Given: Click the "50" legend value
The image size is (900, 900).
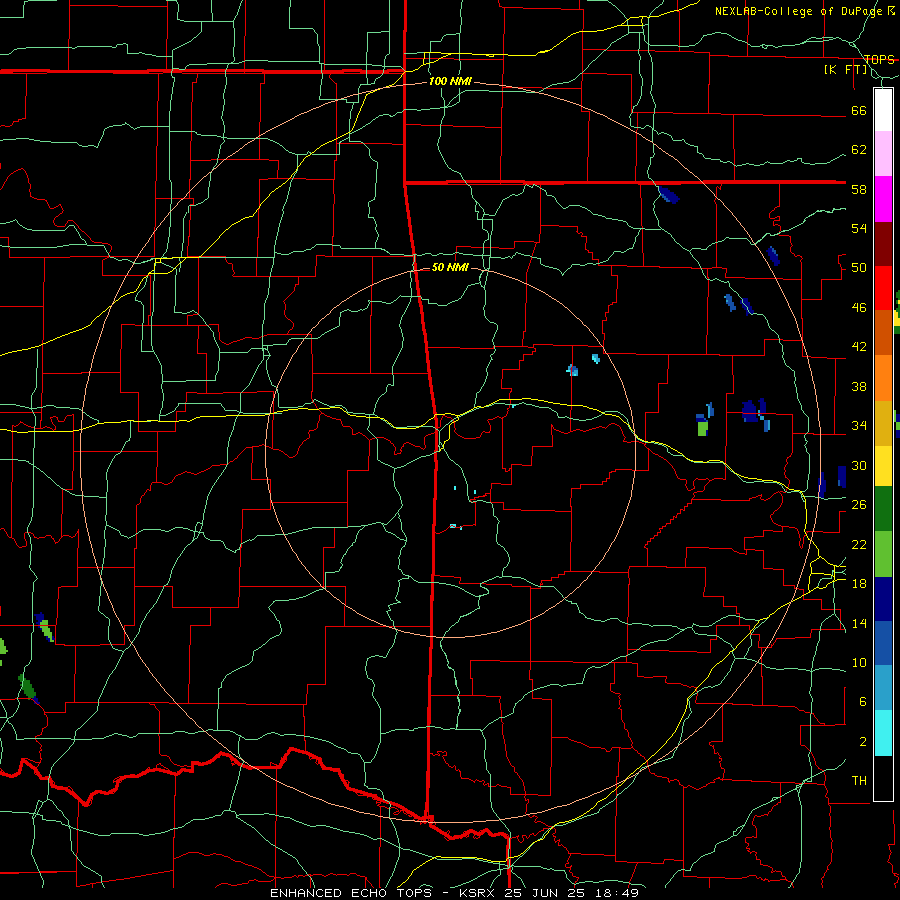Looking at the screenshot, I should [x=859, y=268].
